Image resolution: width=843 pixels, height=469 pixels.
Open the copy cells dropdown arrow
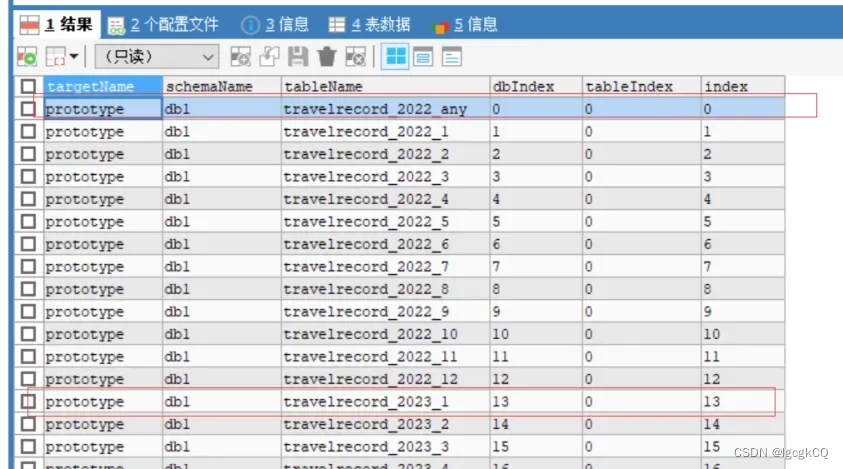tap(74, 56)
